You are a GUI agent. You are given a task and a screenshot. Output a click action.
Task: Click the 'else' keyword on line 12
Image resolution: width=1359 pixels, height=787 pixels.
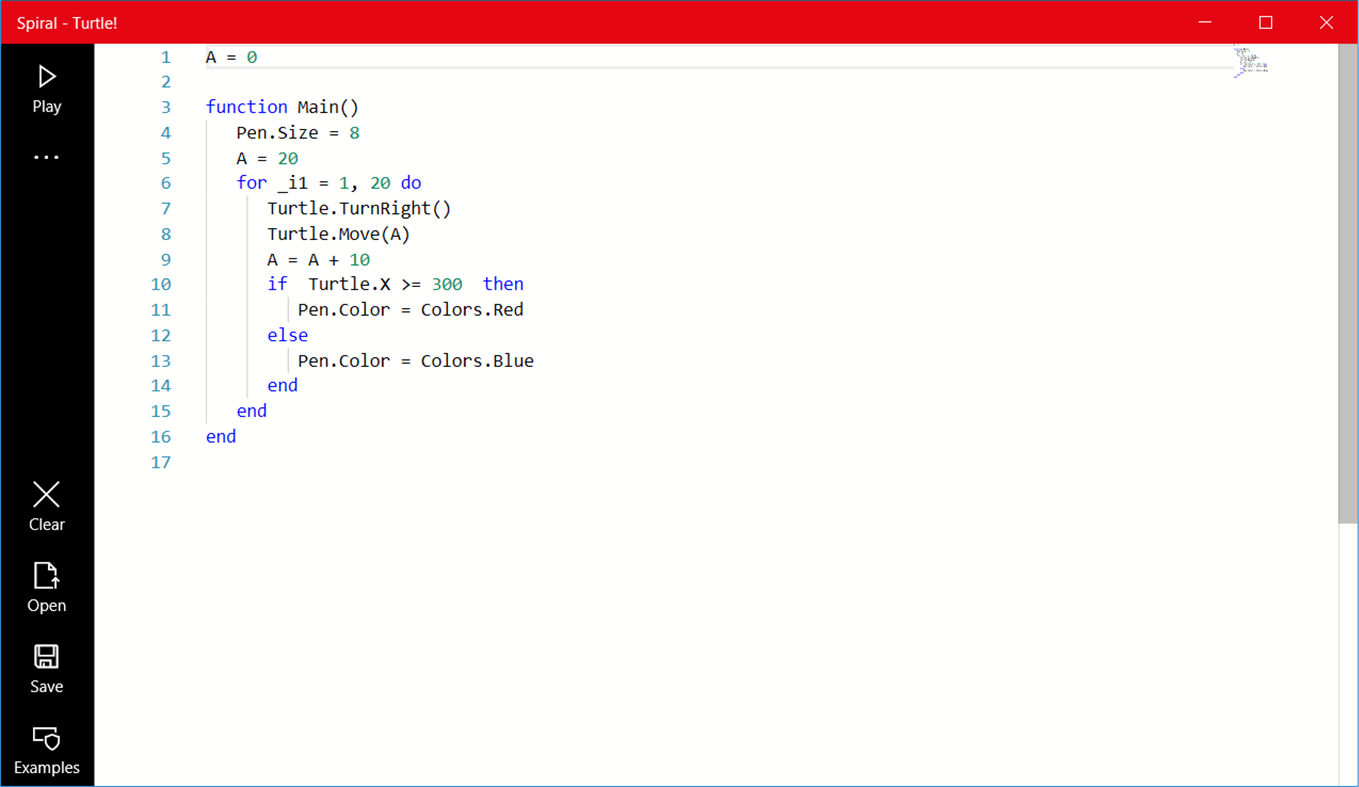coord(287,335)
